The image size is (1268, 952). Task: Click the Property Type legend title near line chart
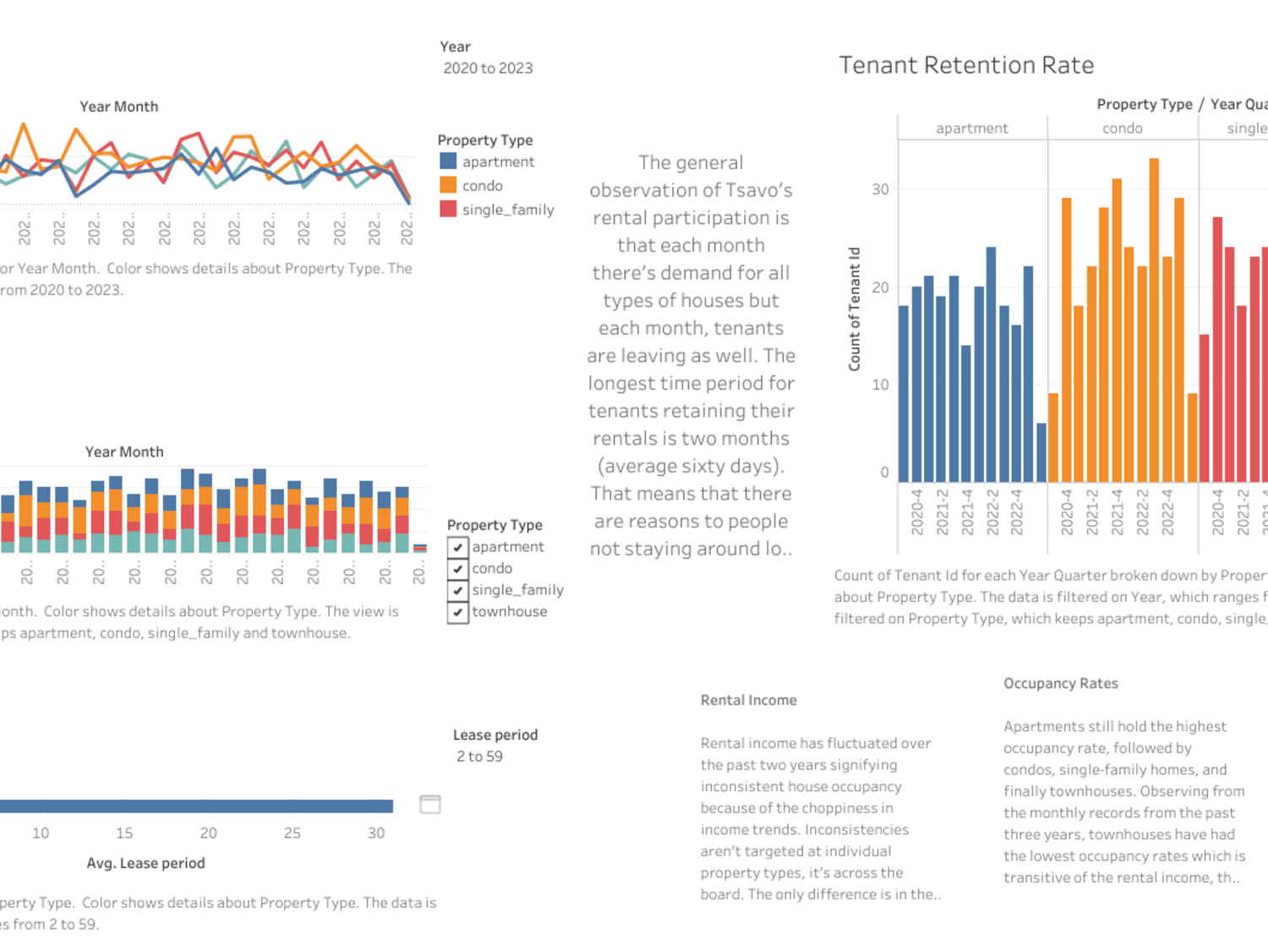pos(485,140)
